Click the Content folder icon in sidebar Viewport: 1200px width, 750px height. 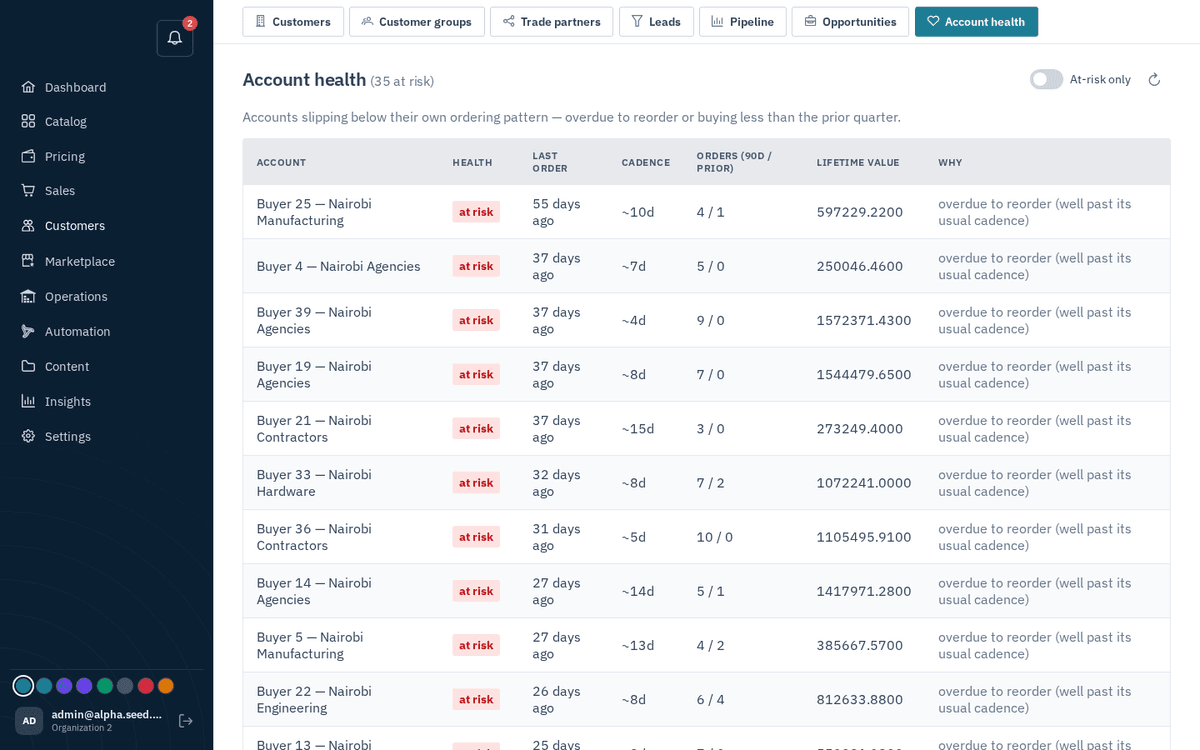click(x=28, y=366)
